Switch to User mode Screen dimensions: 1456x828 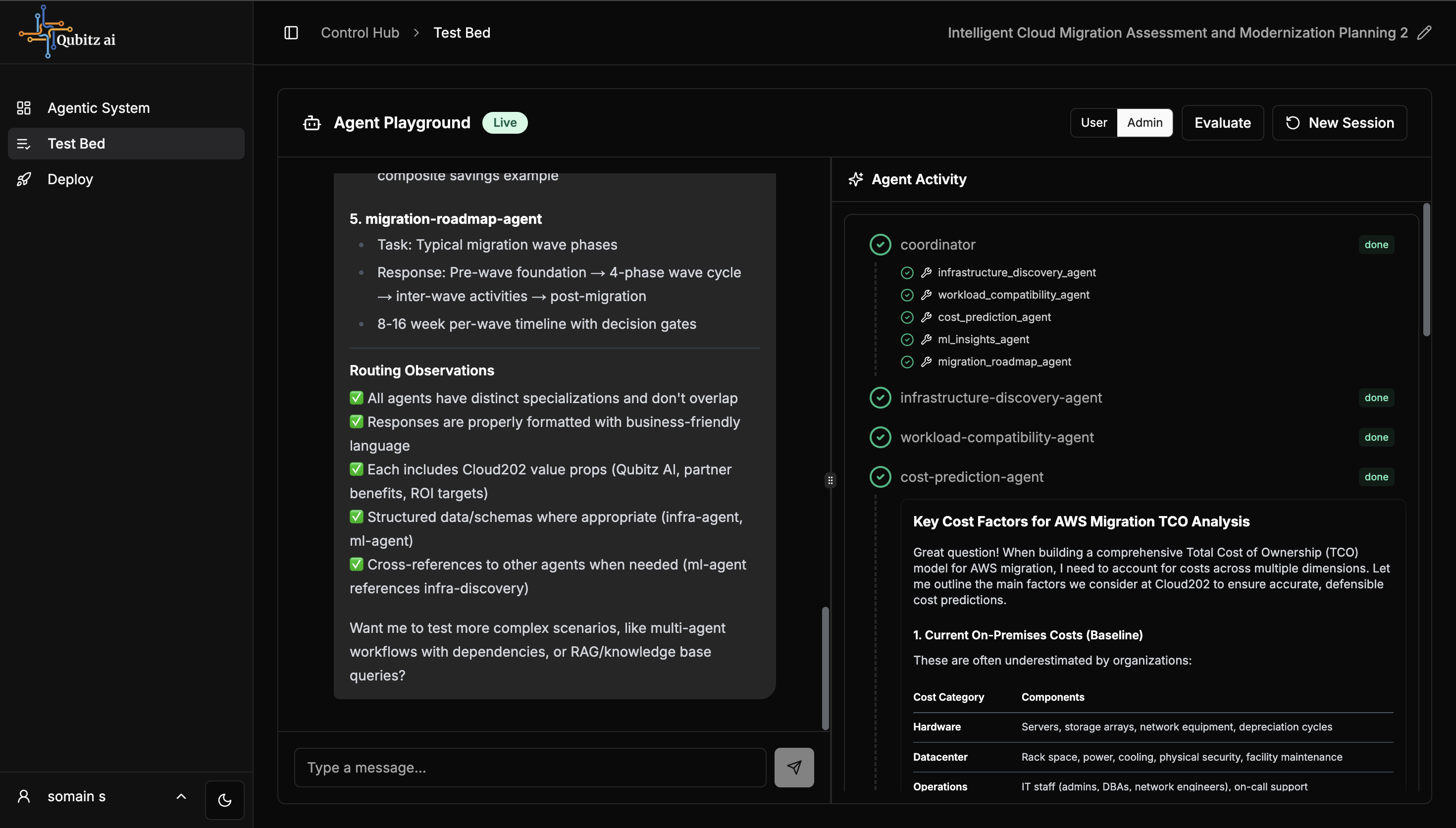click(x=1093, y=123)
